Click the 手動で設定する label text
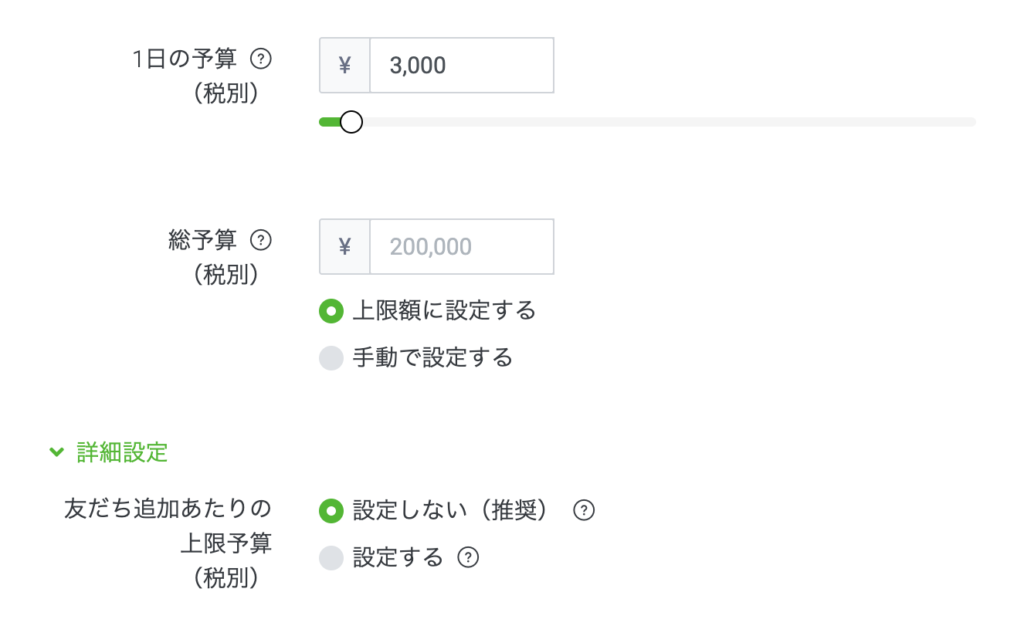Viewport: 1024px width, 636px height. (x=432, y=358)
